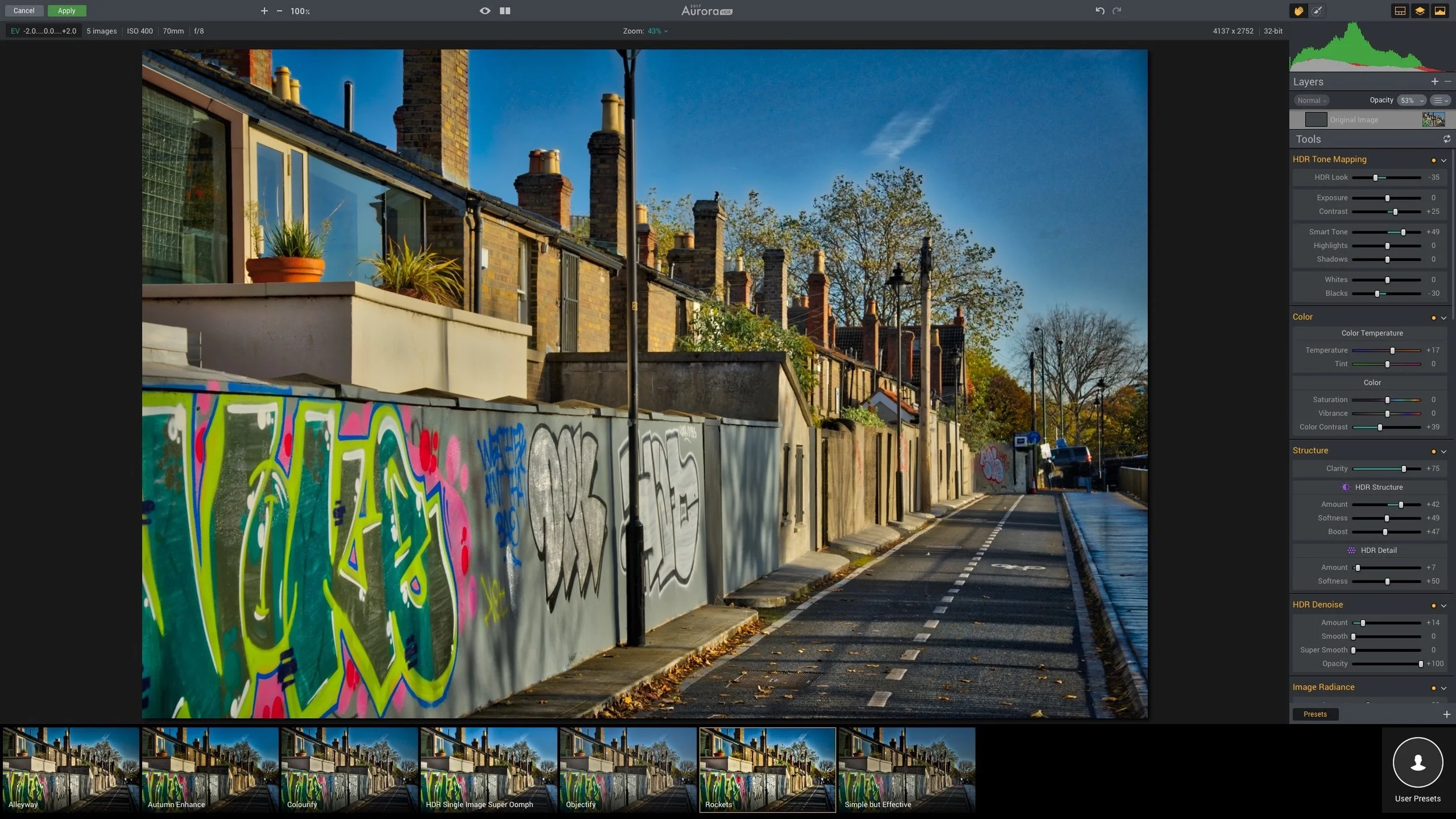Open the Normal blend mode dropdown
1456x819 pixels.
coord(1312,100)
